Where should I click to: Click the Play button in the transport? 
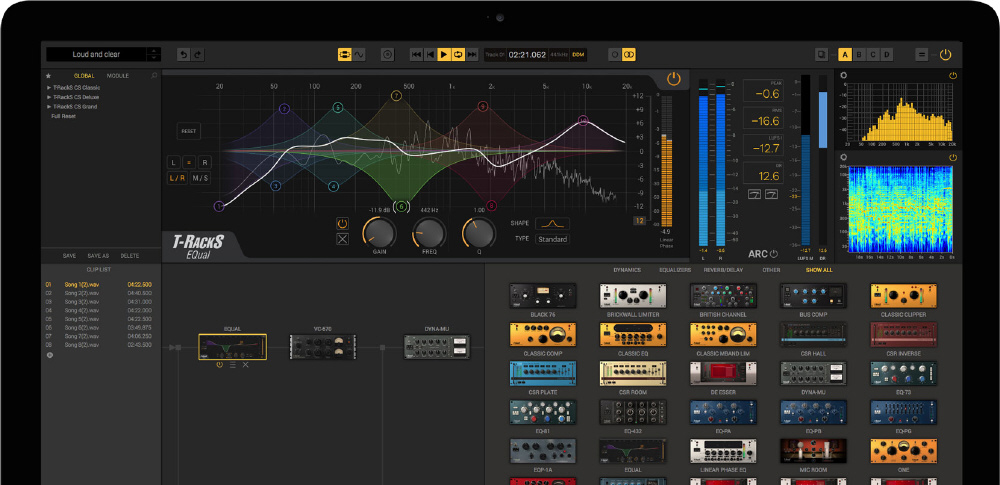[444, 54]
